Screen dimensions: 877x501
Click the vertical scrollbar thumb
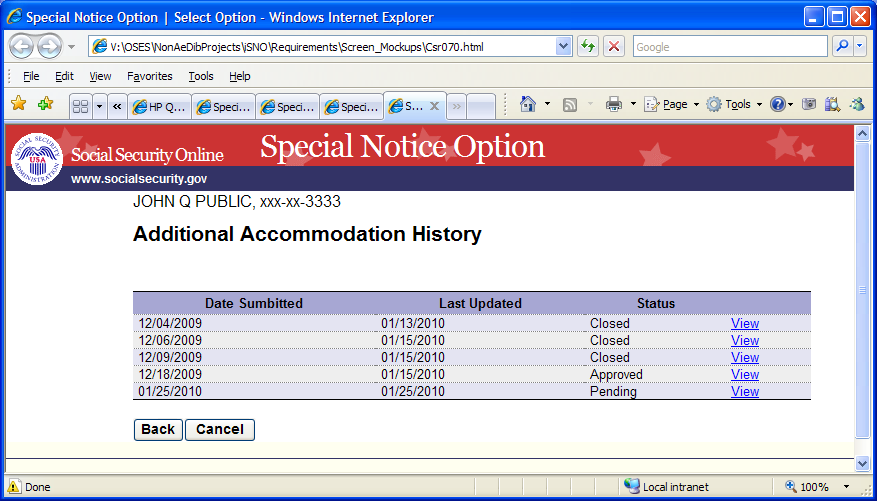[x=862, y=289]
